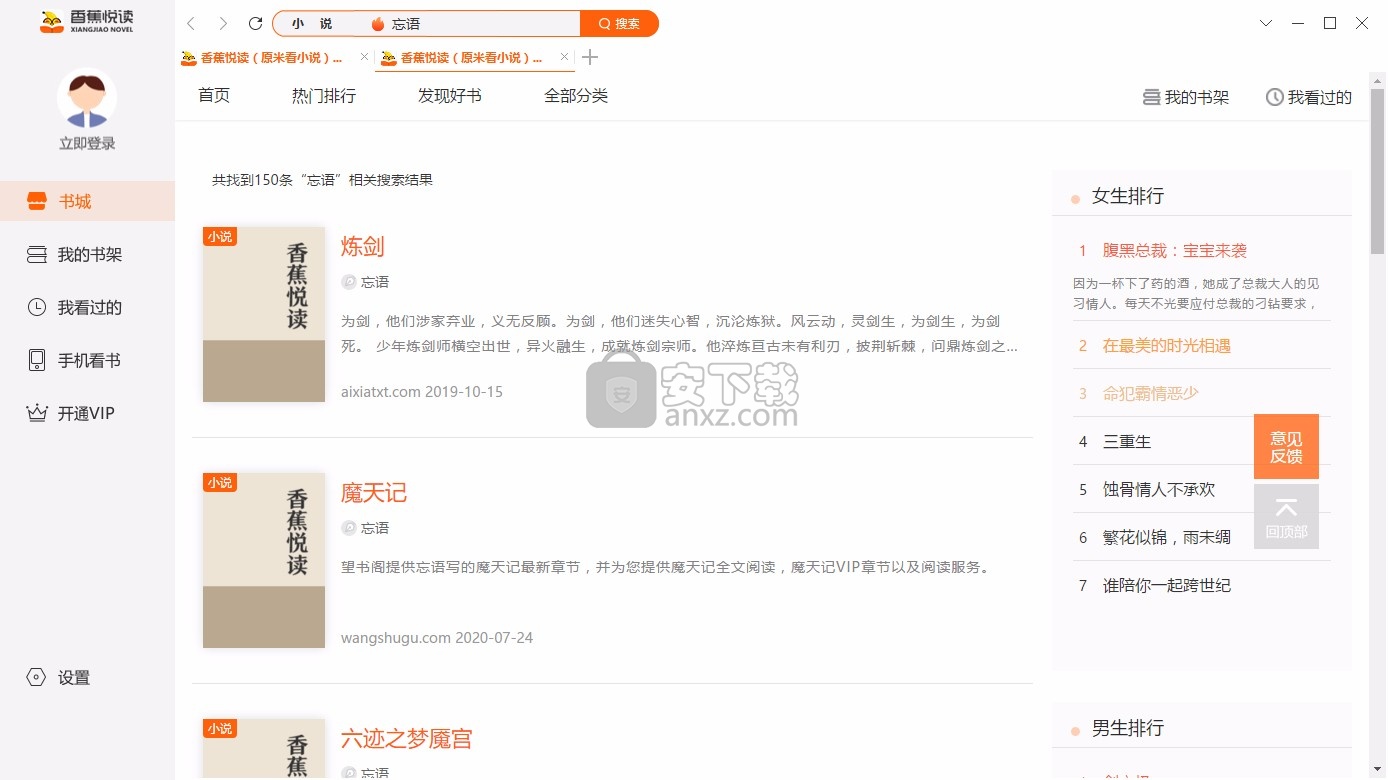Click the orange 搜索 search button
The image size is (1388, 780).
tap(619, 23)
